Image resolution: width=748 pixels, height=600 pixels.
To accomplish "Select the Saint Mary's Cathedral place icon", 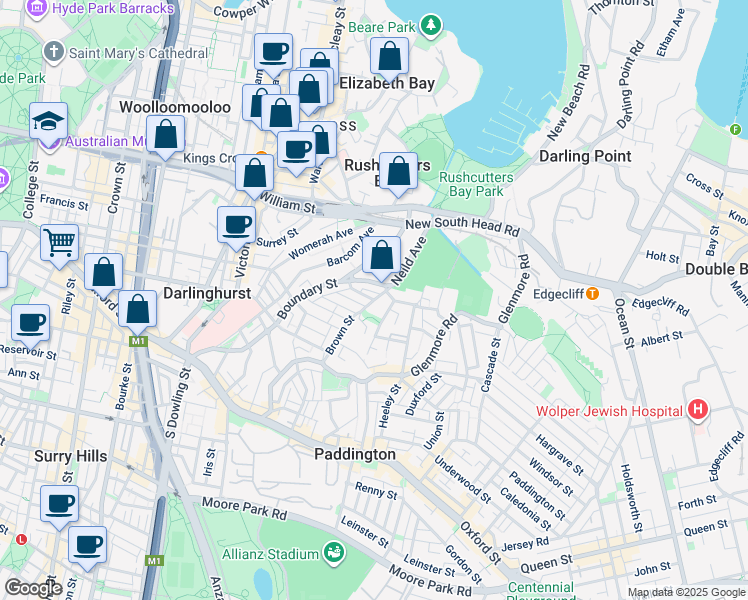I will [52, 51].
